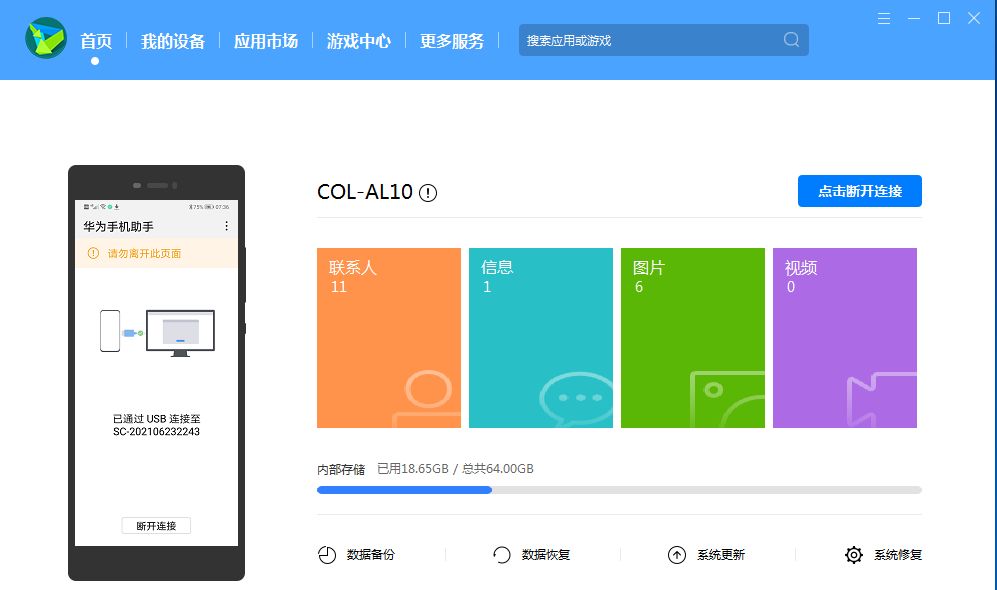Viewport: 997px width, 590px height.
Task: Close the HiSuite window
Action: click(x=973, y=18)
